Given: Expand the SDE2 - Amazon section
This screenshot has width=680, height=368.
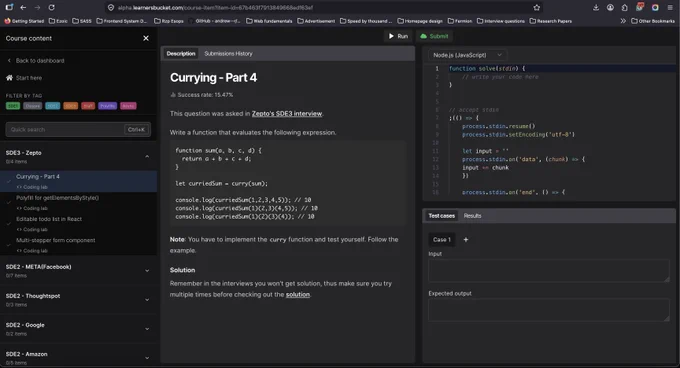Looking at the screenshot, I should 147,358.
